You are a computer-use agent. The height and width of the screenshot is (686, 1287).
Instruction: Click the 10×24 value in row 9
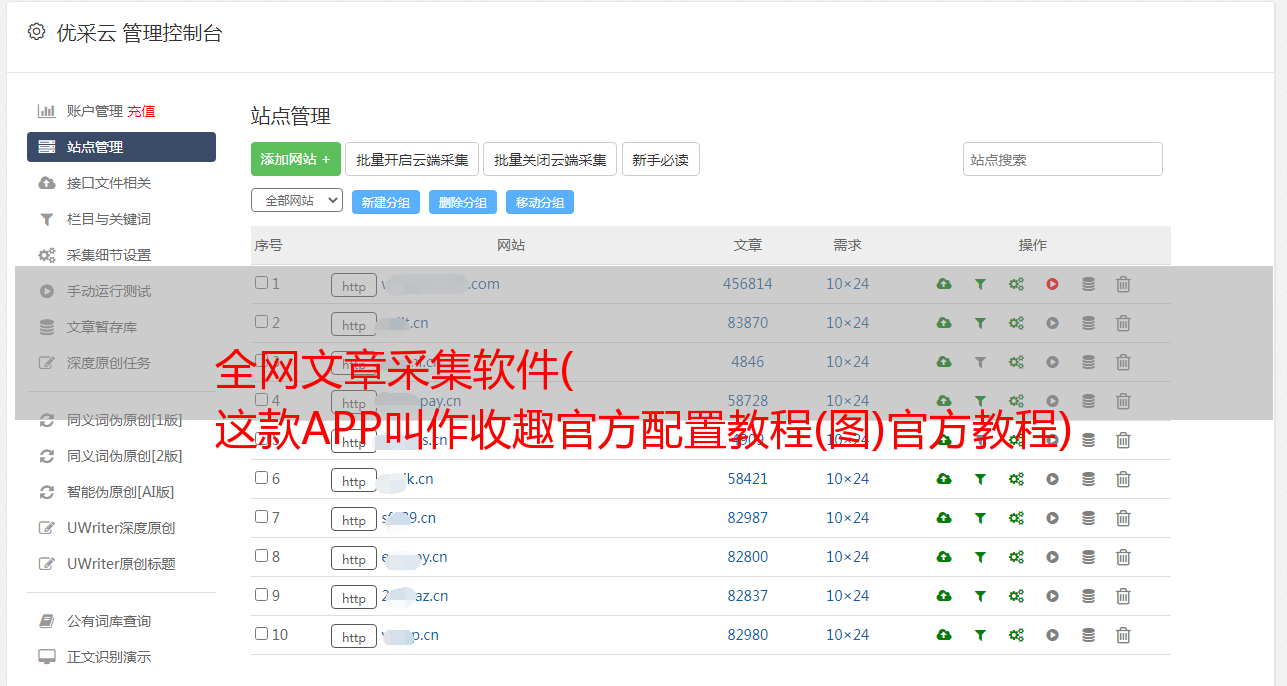tap(847, 596)
